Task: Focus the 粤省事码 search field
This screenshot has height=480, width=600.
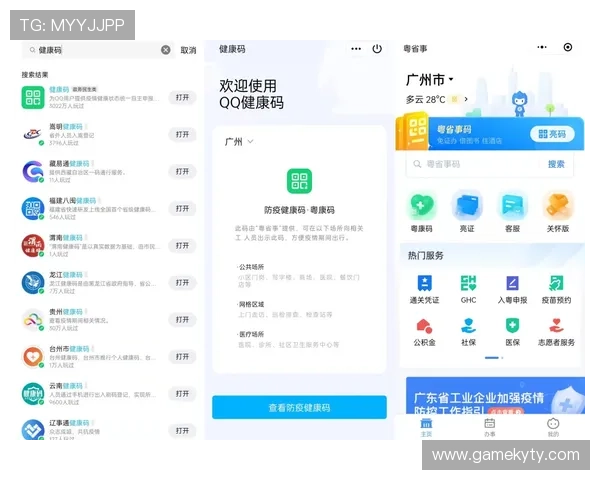Action: (x=474, y=164)
